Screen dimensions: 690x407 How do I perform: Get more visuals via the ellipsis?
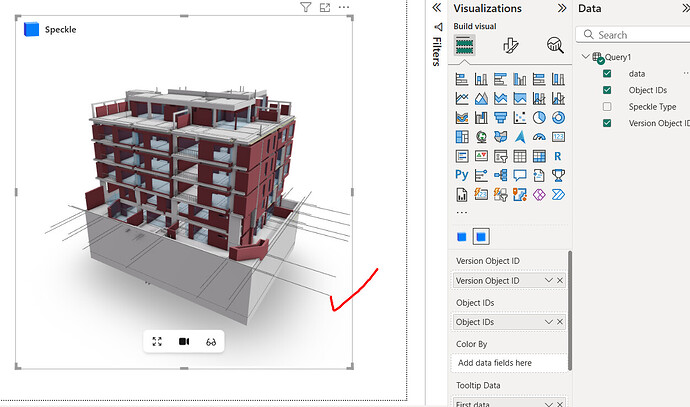click(x=462, y=213)
